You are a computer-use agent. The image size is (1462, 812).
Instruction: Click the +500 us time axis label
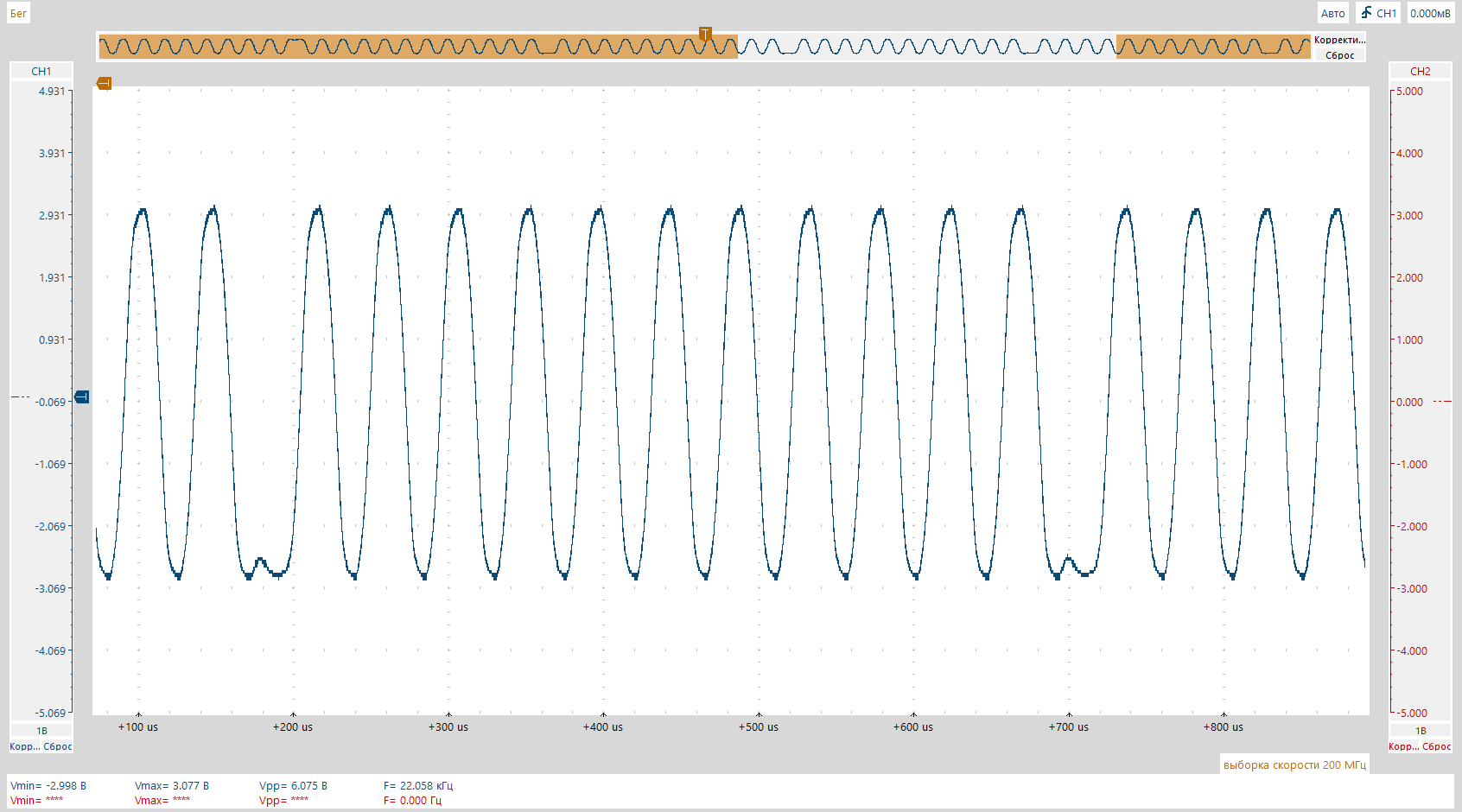click(759, 726)
